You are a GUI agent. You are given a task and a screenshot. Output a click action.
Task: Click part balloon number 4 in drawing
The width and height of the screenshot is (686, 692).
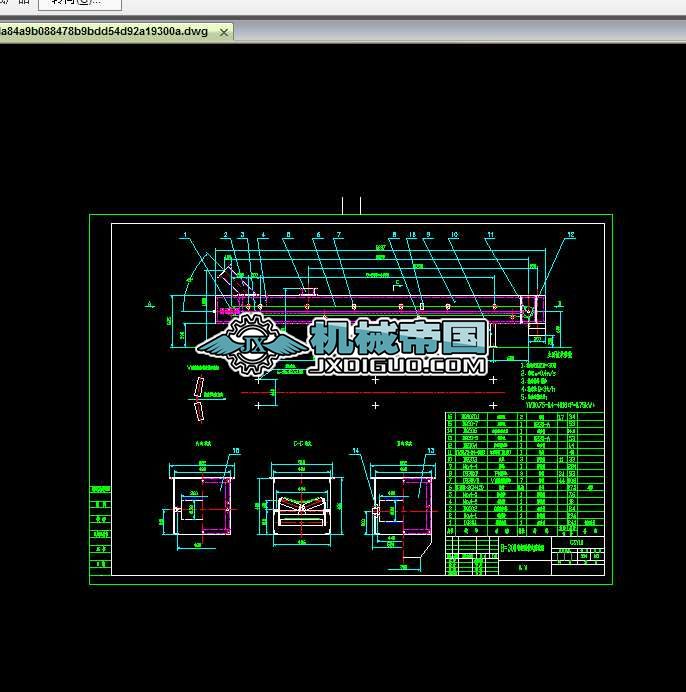pyautogui.click(x=264, y=235)
